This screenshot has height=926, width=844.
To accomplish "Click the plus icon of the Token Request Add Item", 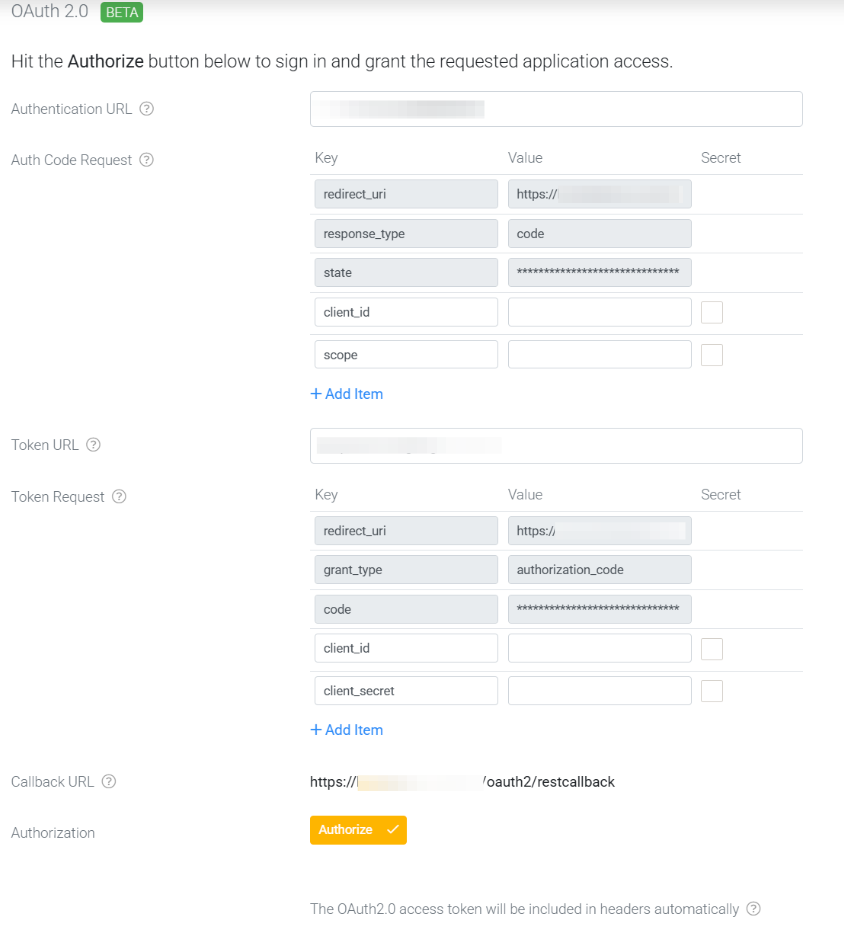I will tap(316, 730).
